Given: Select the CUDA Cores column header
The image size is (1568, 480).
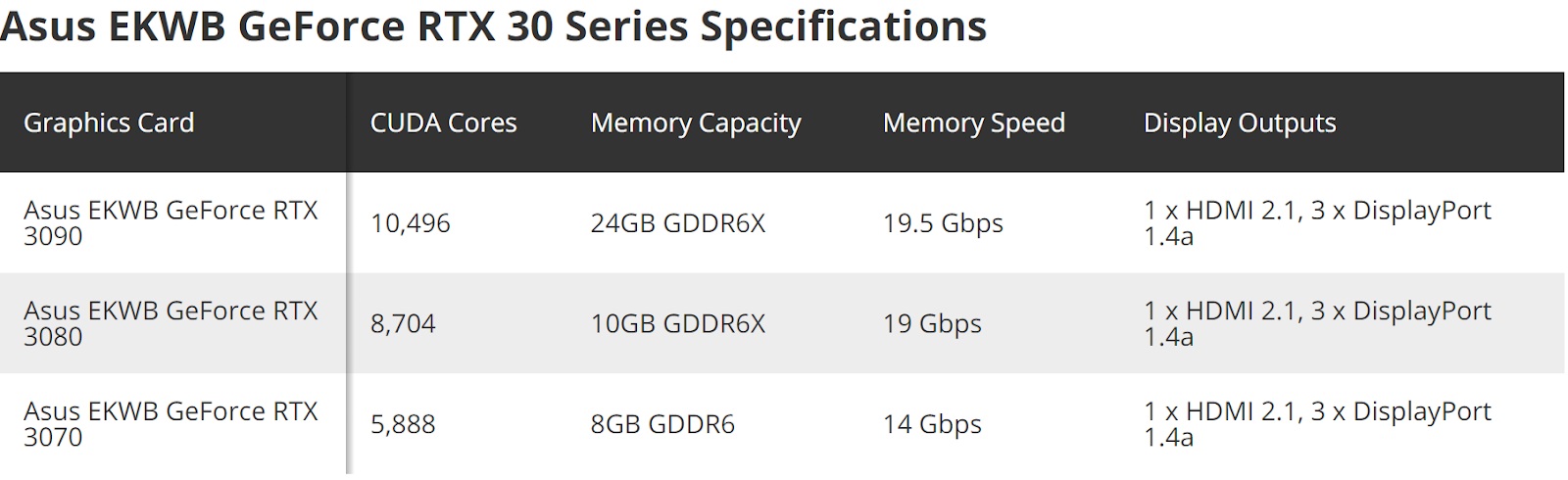Looking at the screenshot, I should pyautogui.click(x=443, y=122).
